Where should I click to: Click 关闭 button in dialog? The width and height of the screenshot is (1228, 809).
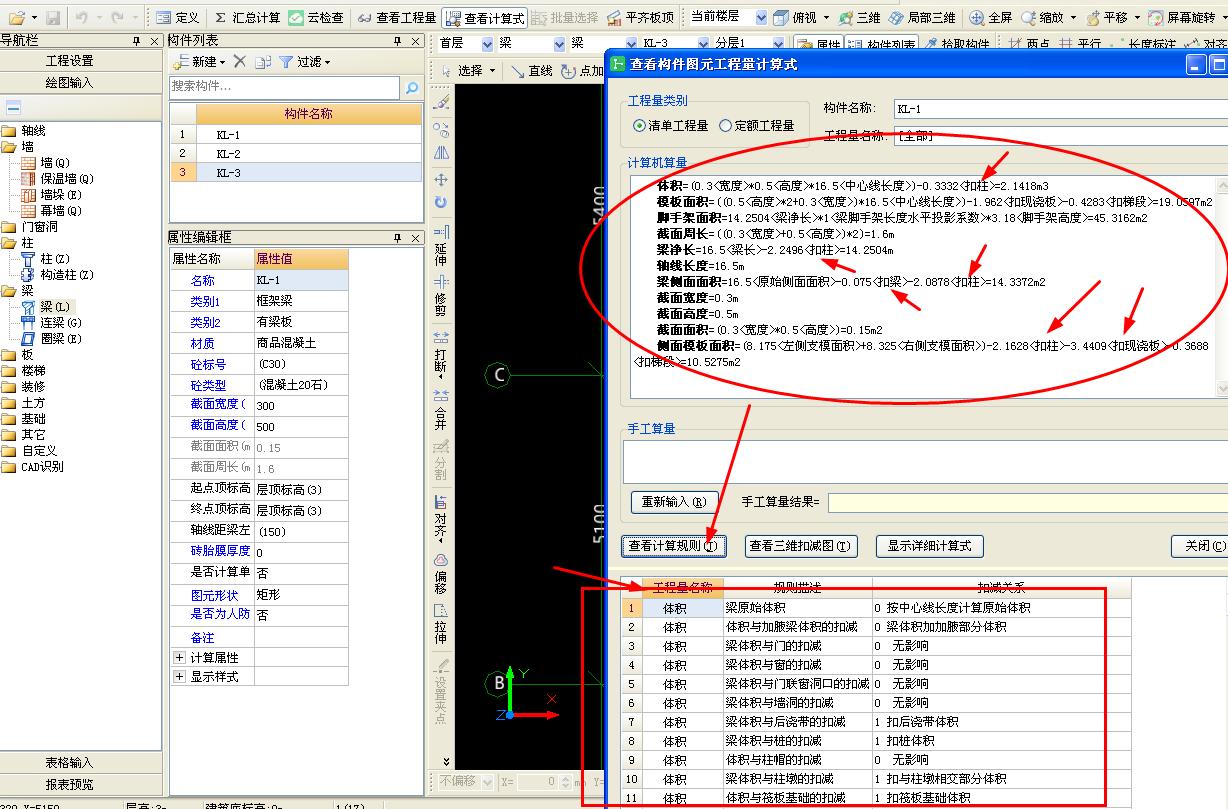point(1200,546)
